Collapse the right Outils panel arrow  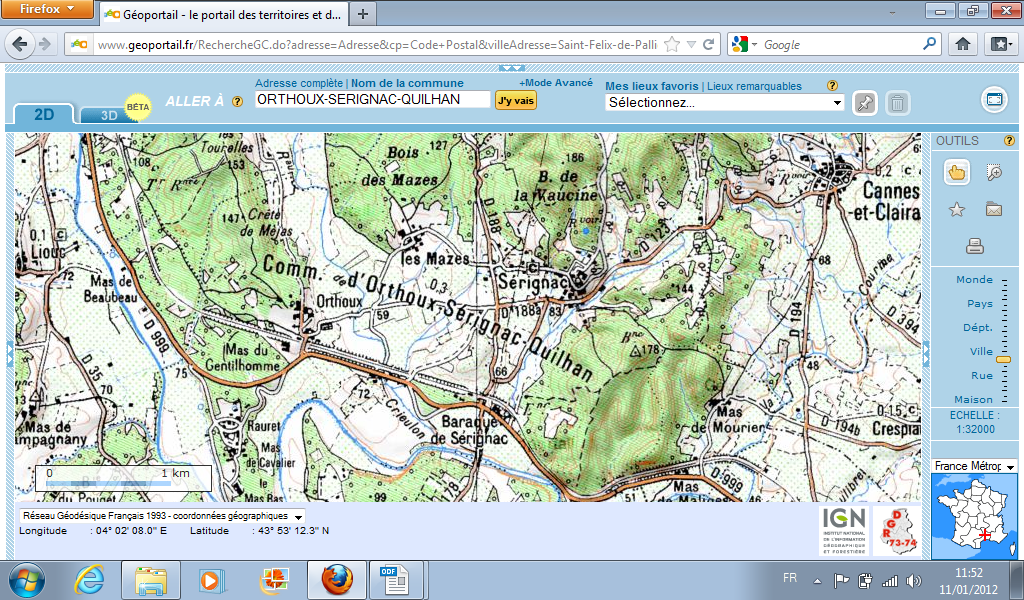coord(926,354)
